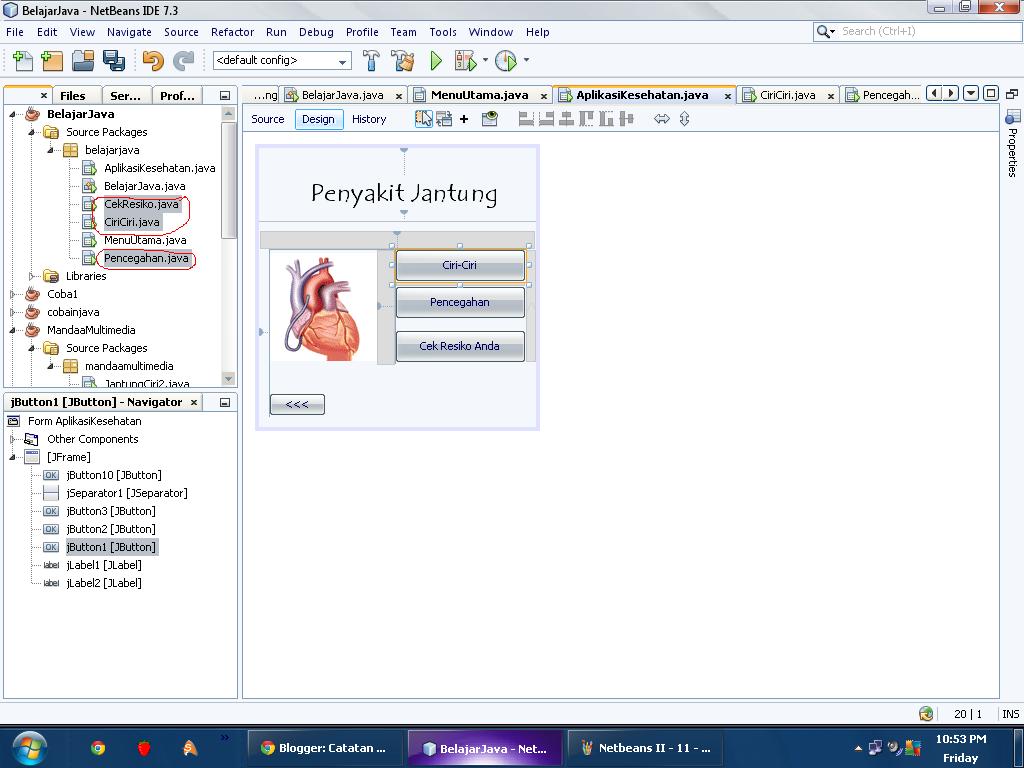The height and width of the screenshot is (768, 1024).
Task: Expand Other Components in Navigator
Action: pos(12,440)
